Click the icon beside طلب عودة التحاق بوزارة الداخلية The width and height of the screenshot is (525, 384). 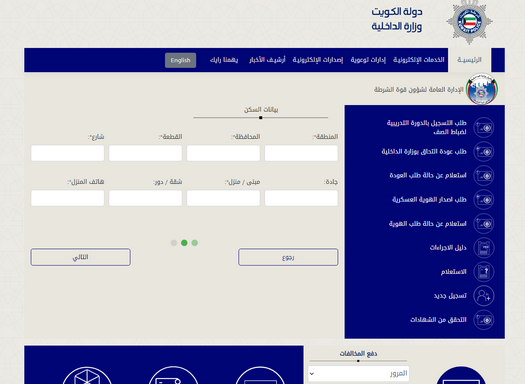(x=483, y=152)
